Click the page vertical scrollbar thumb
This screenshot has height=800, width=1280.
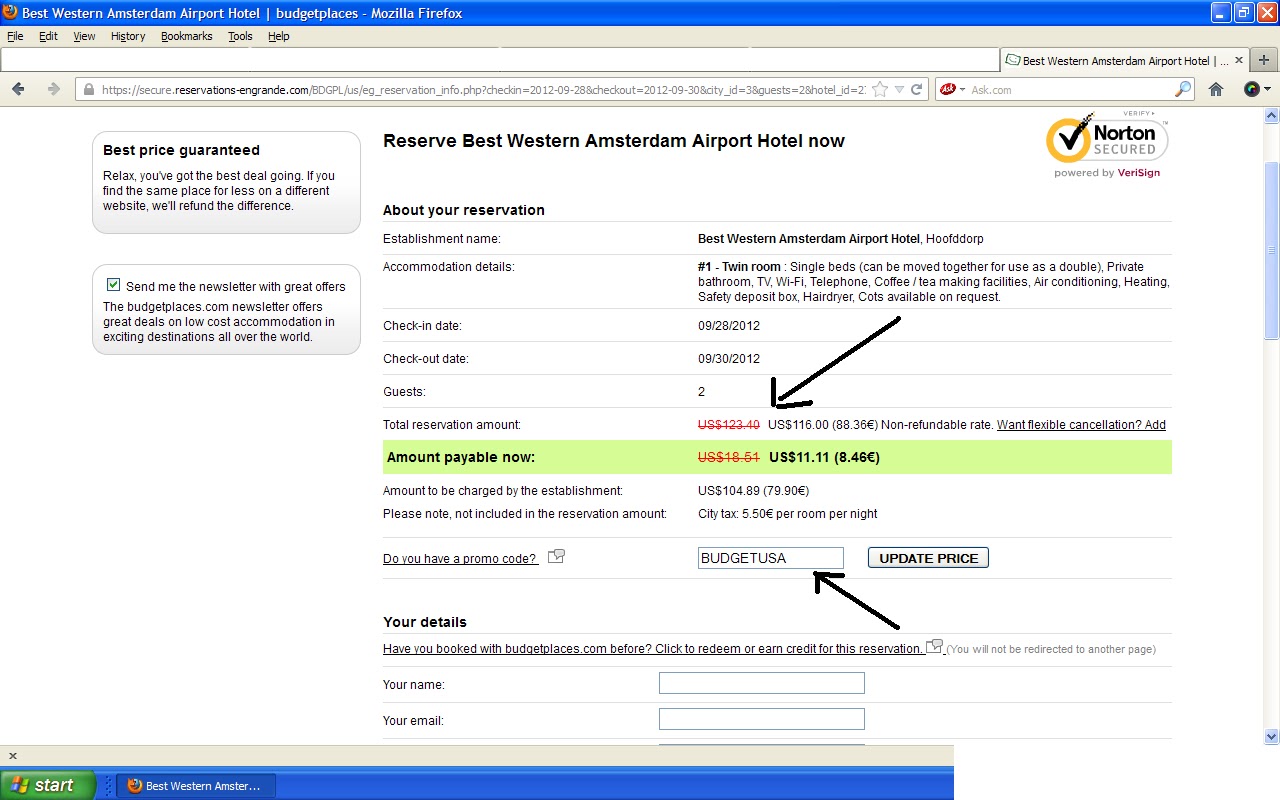coord(1271,251)
